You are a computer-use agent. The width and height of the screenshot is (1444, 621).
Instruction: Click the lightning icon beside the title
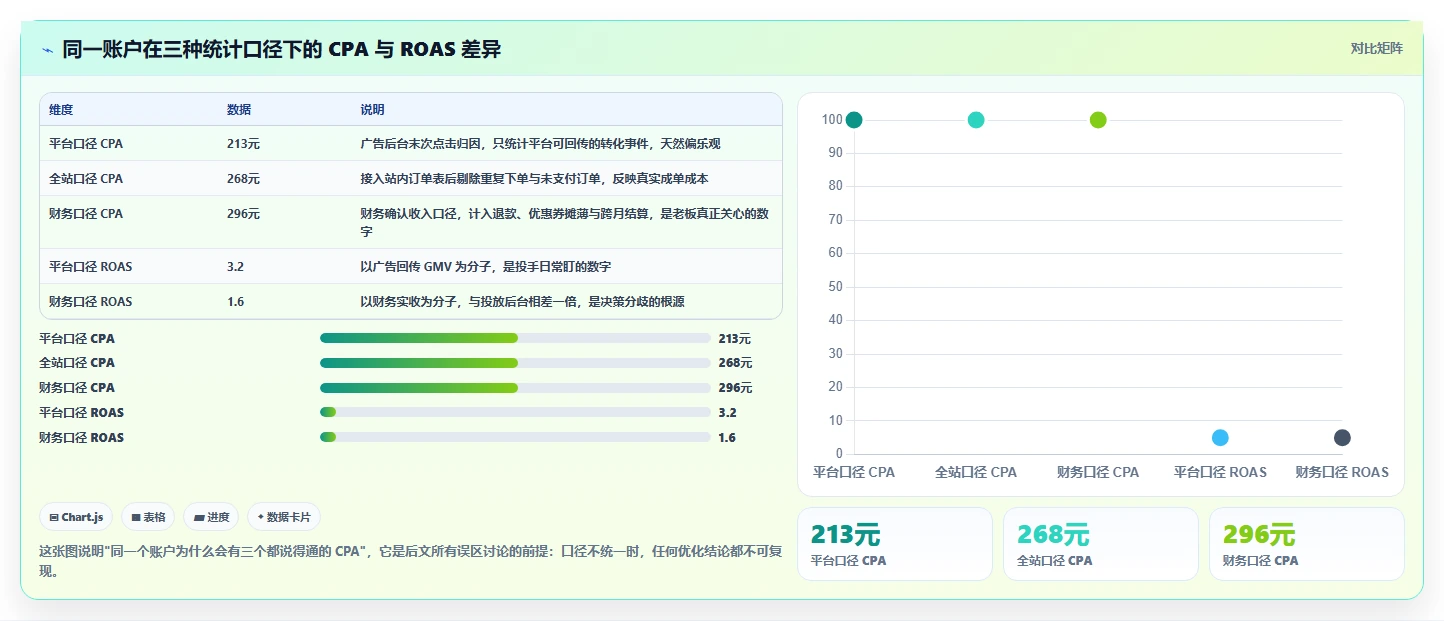tap(47, 50)
